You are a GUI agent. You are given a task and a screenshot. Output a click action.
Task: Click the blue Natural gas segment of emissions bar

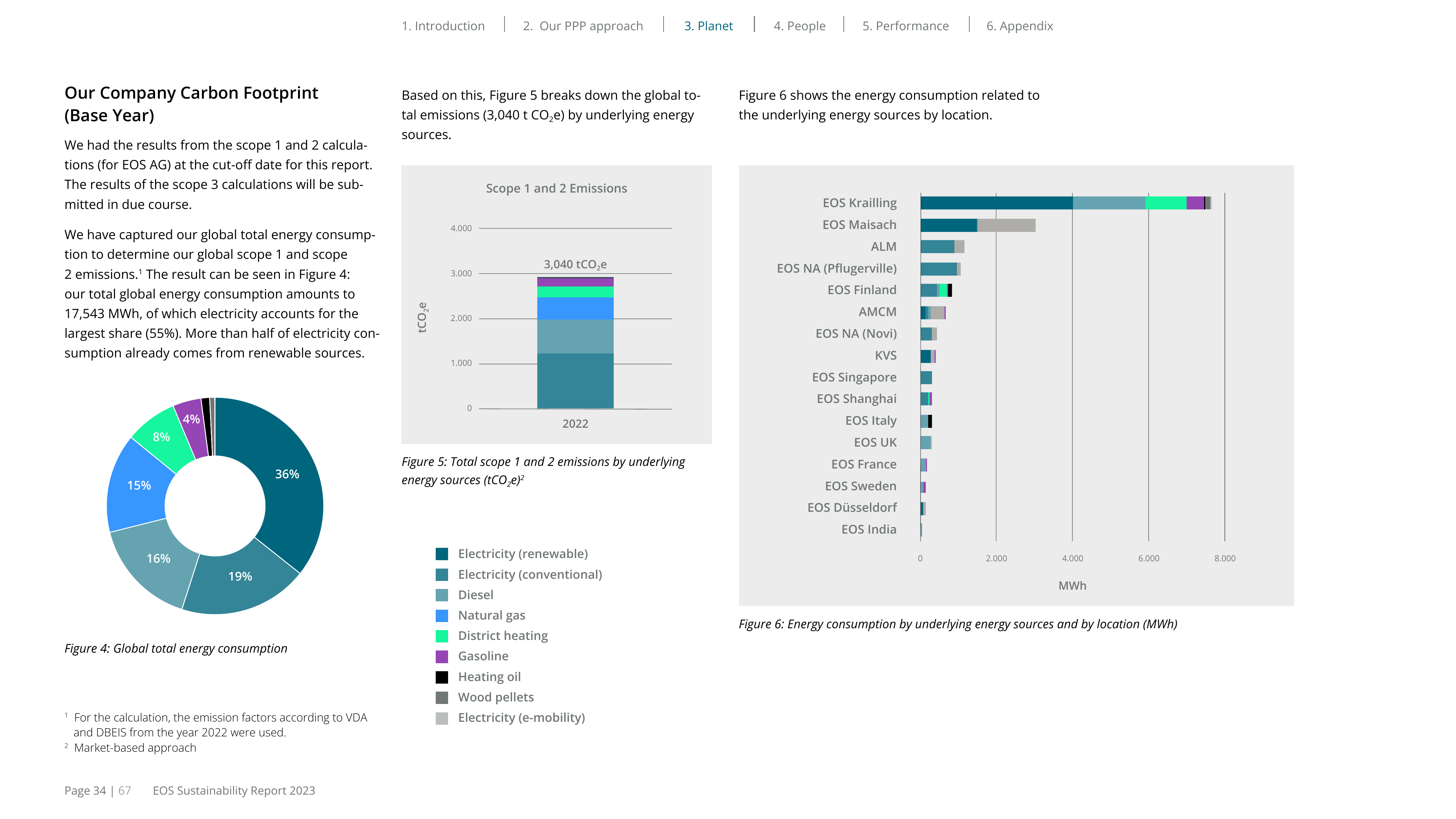tap(575, 309)
